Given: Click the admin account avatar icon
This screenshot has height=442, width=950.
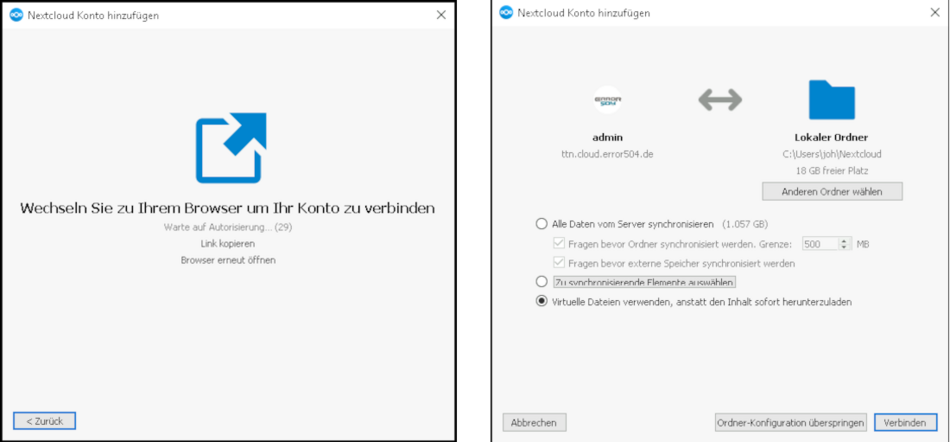Looking at the screenshot, I should tap(607, 99).
